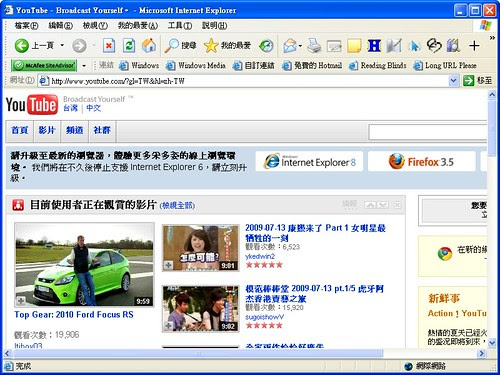Open the Back button history dropdown arrow
Viewport: 500px width, 375px height.
pyautogui.click(x=62, y=45)
